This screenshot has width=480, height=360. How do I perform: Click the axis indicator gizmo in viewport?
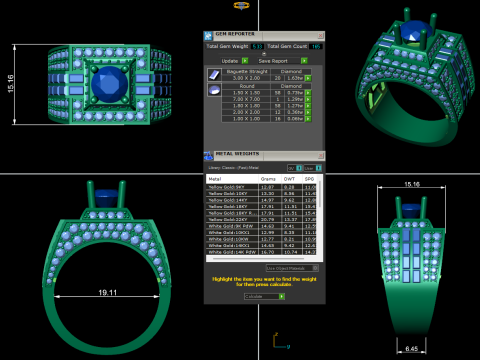[281, 341]
